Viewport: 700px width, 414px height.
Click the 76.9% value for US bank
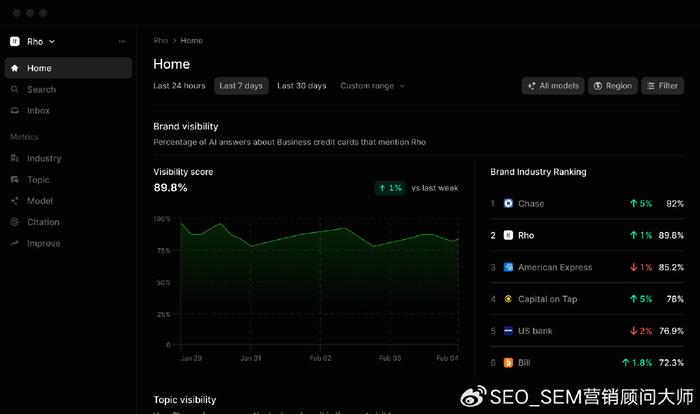(x=671, y=331)
